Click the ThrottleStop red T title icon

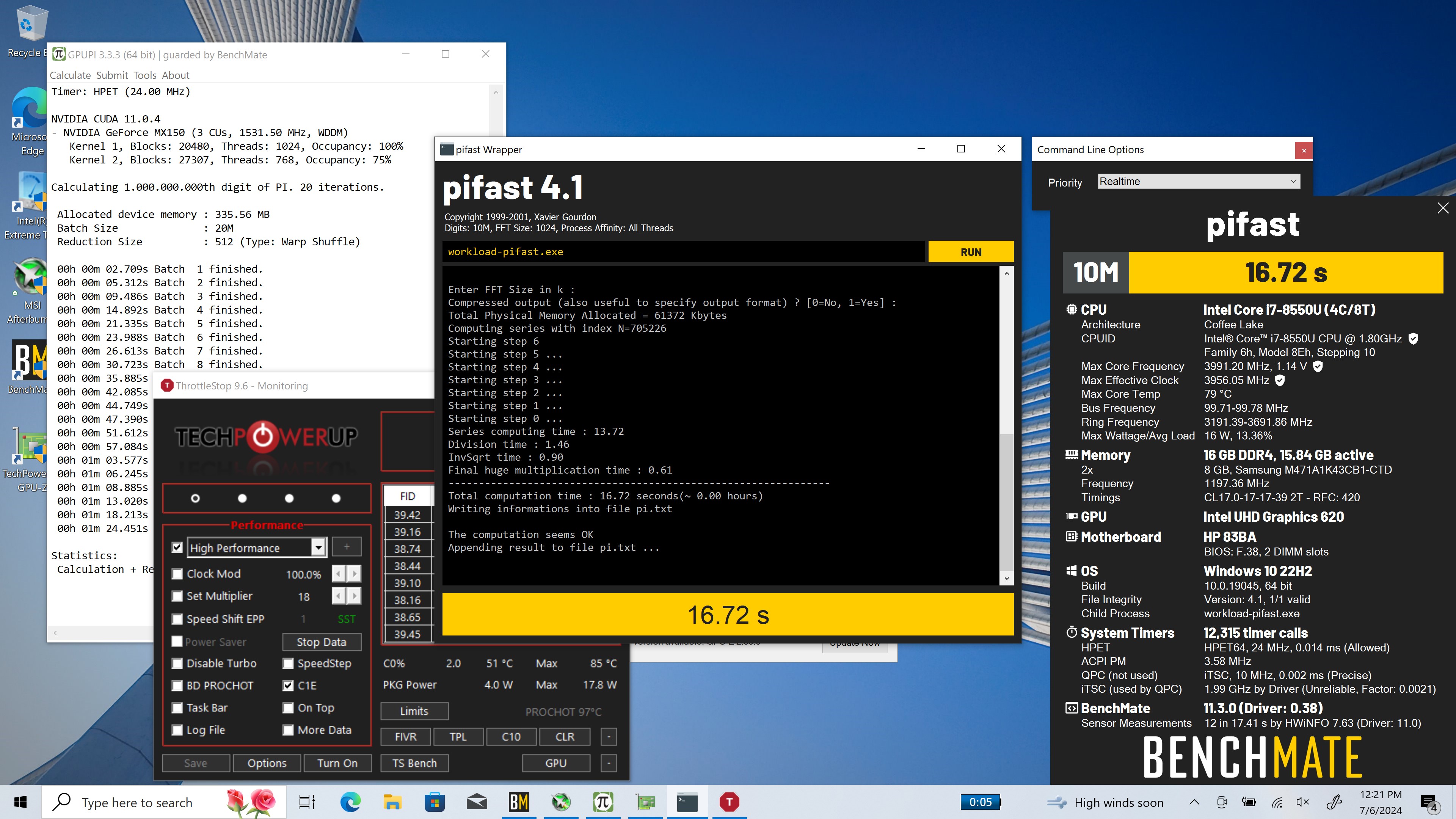(x=167, y=386)
